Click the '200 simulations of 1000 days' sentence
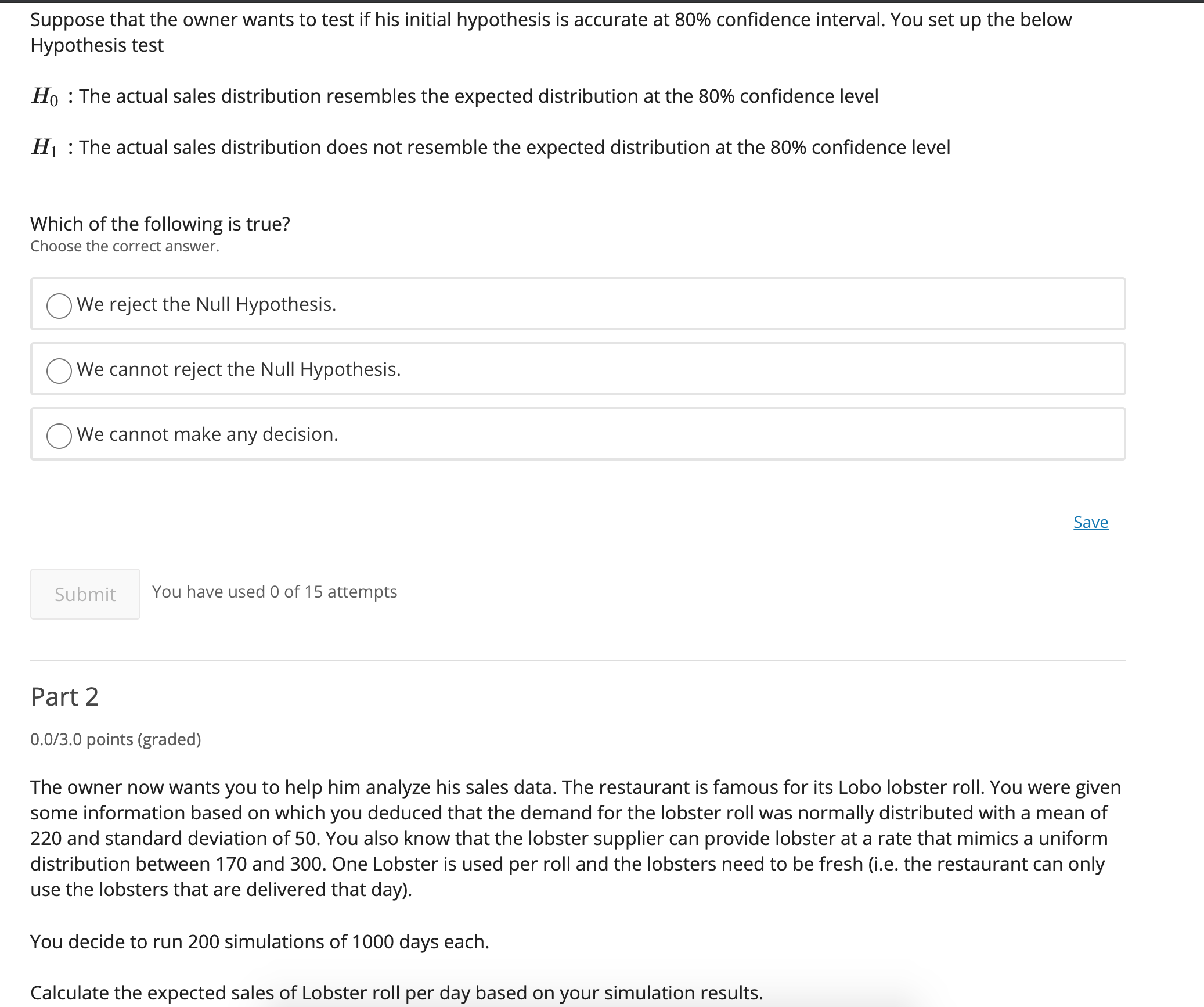The height and width of the screenshot is (1007, 1204). tap(259, 941)
